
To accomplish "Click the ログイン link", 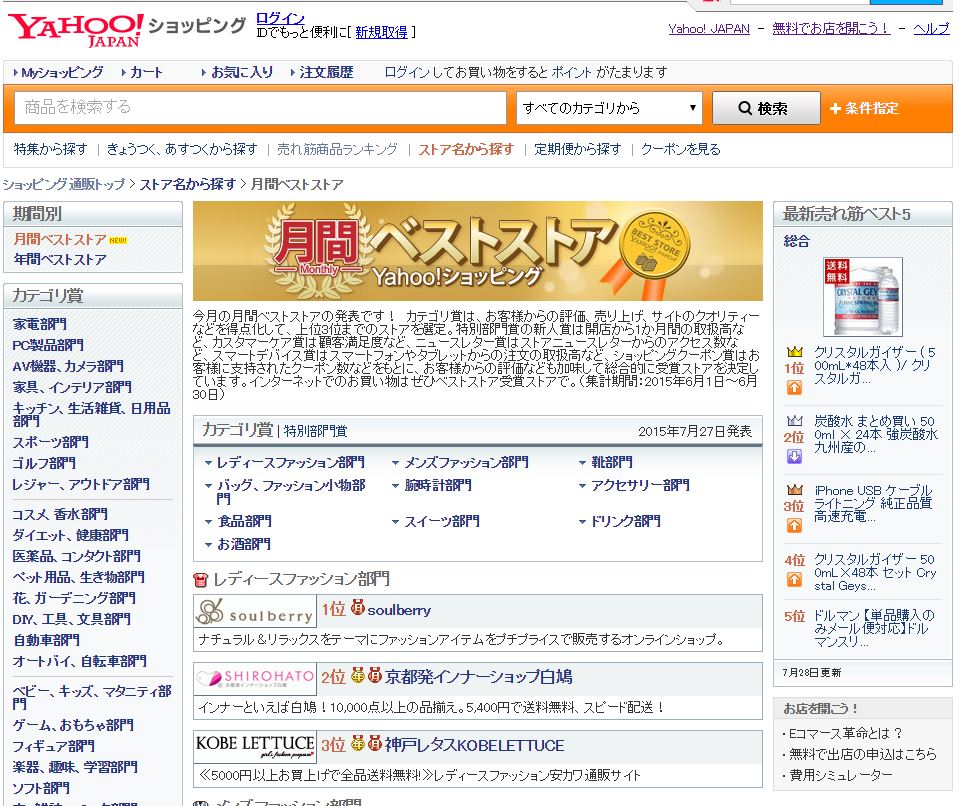I will point(280,19).
